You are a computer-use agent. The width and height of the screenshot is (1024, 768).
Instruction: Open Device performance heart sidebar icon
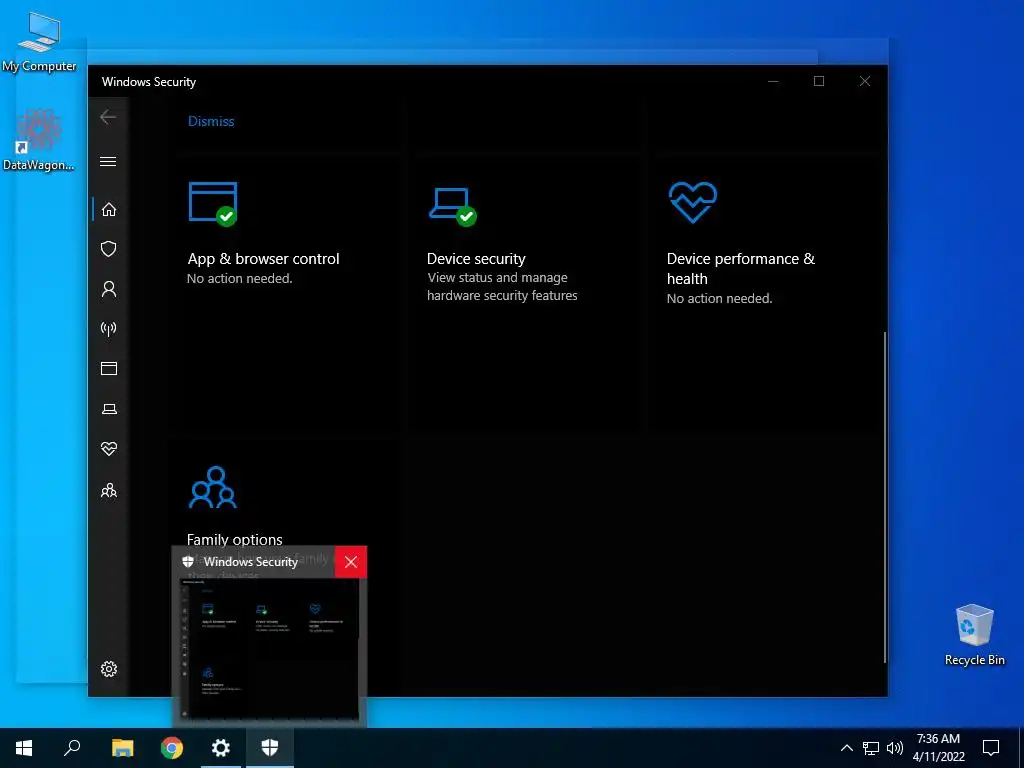(109, 449)
